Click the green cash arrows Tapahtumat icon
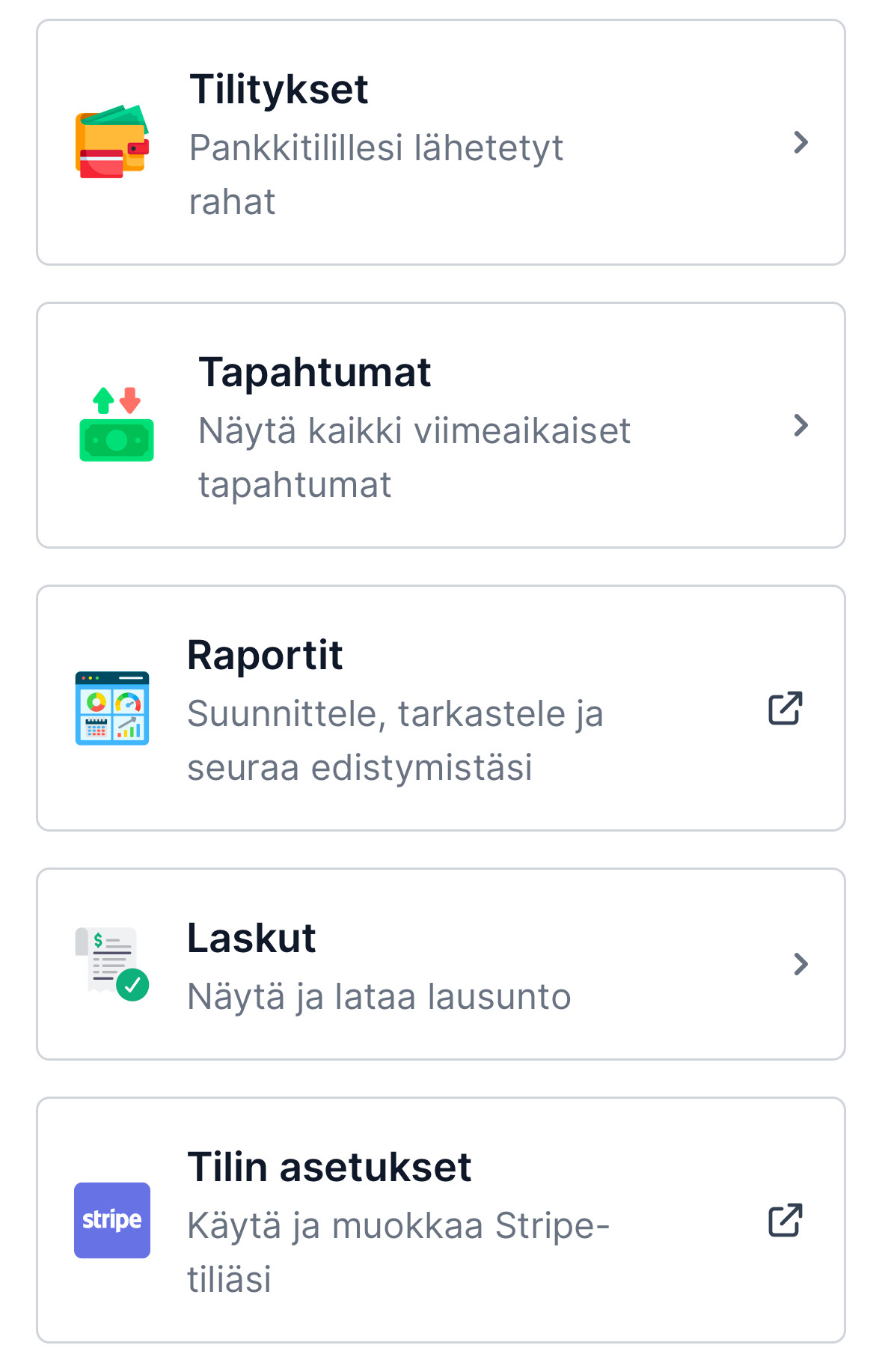Image resolution: width=882 pixels, height=1372 pixels. [117, 424]
